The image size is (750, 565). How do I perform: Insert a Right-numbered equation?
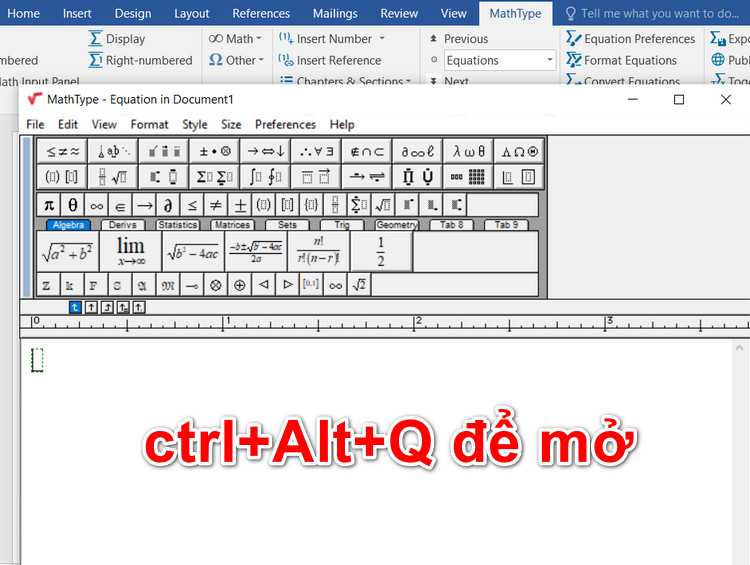(141, 60)
